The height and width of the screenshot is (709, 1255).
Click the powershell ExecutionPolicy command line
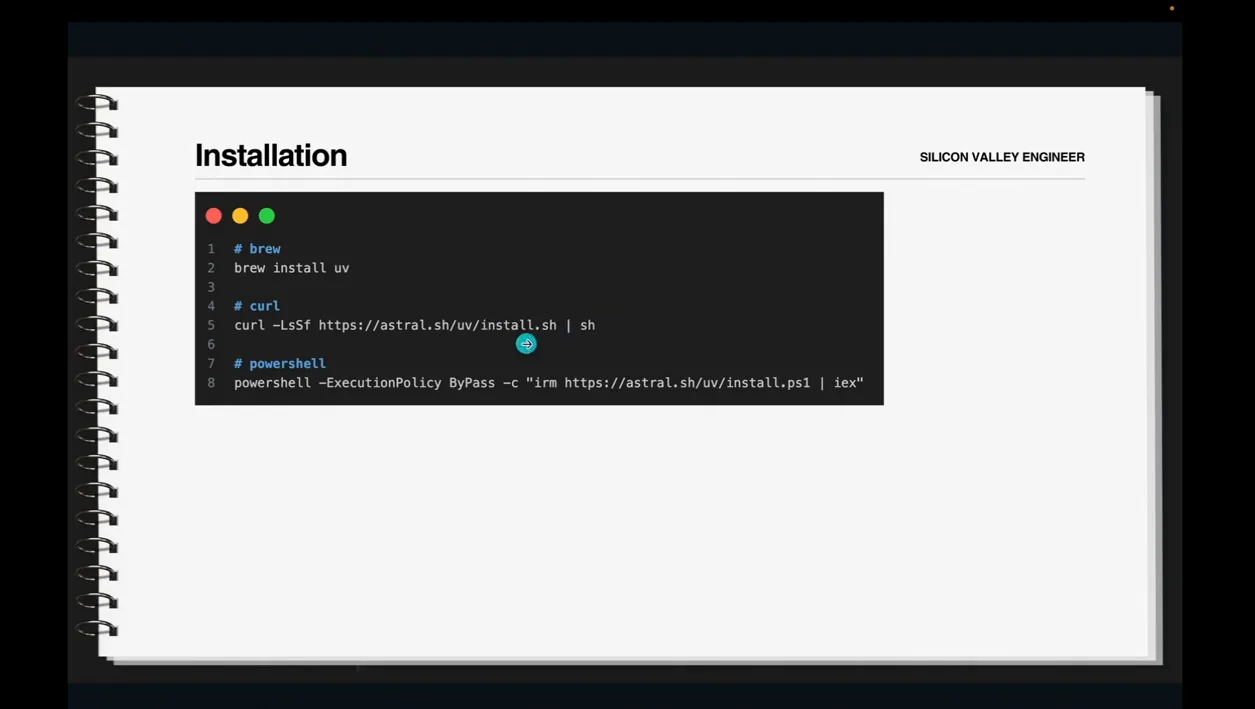tap(549, 383)
